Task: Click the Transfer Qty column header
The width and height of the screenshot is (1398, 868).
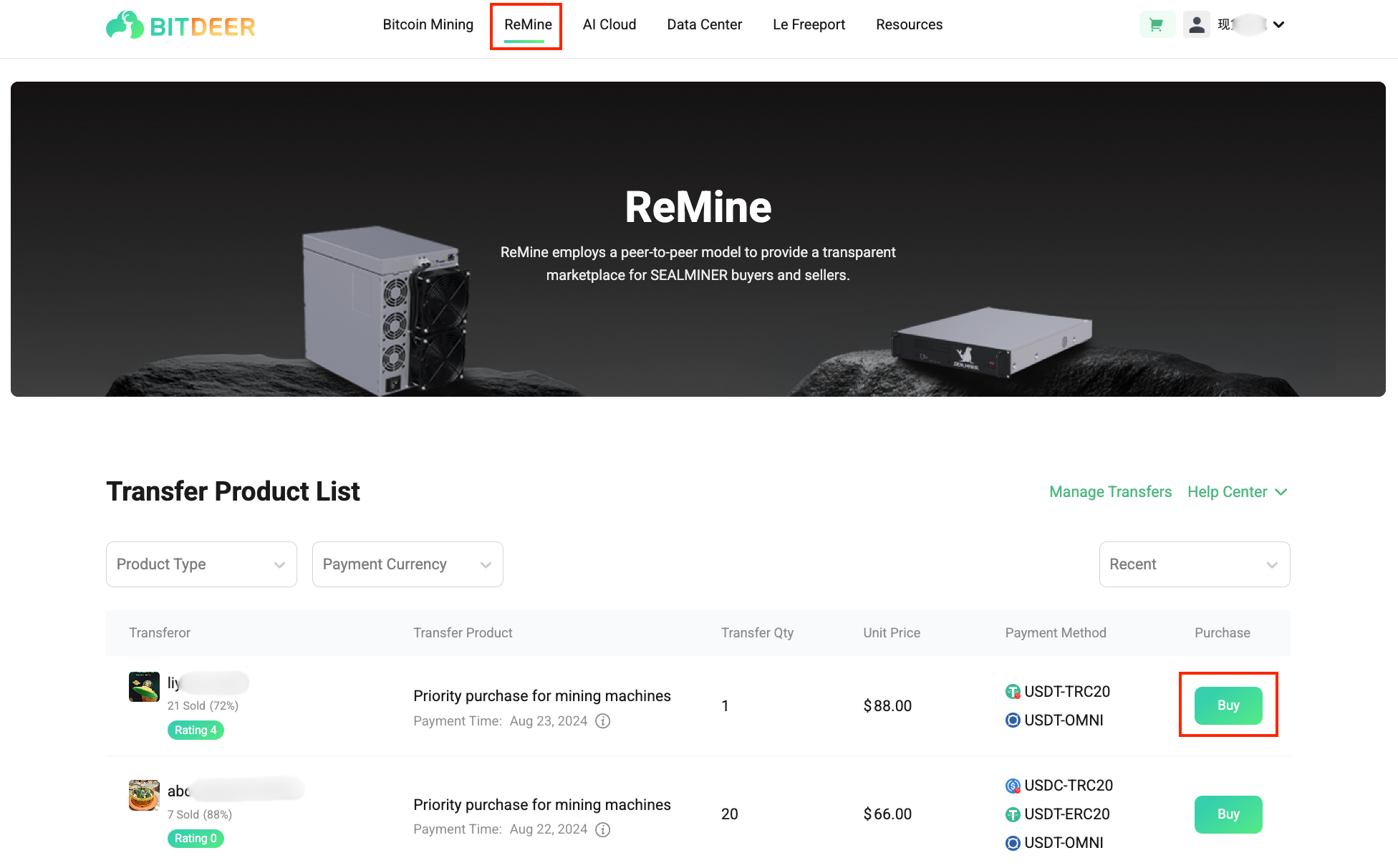Action: pos(757,633)
